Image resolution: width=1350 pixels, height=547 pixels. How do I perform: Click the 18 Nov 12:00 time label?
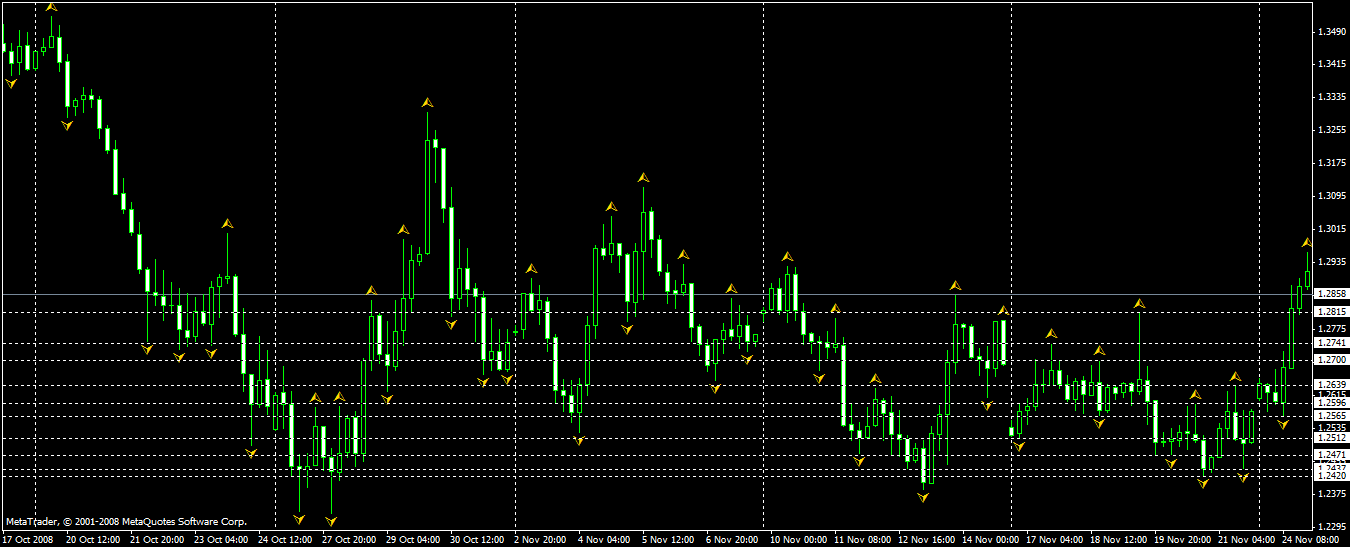tap(1117, 540)
